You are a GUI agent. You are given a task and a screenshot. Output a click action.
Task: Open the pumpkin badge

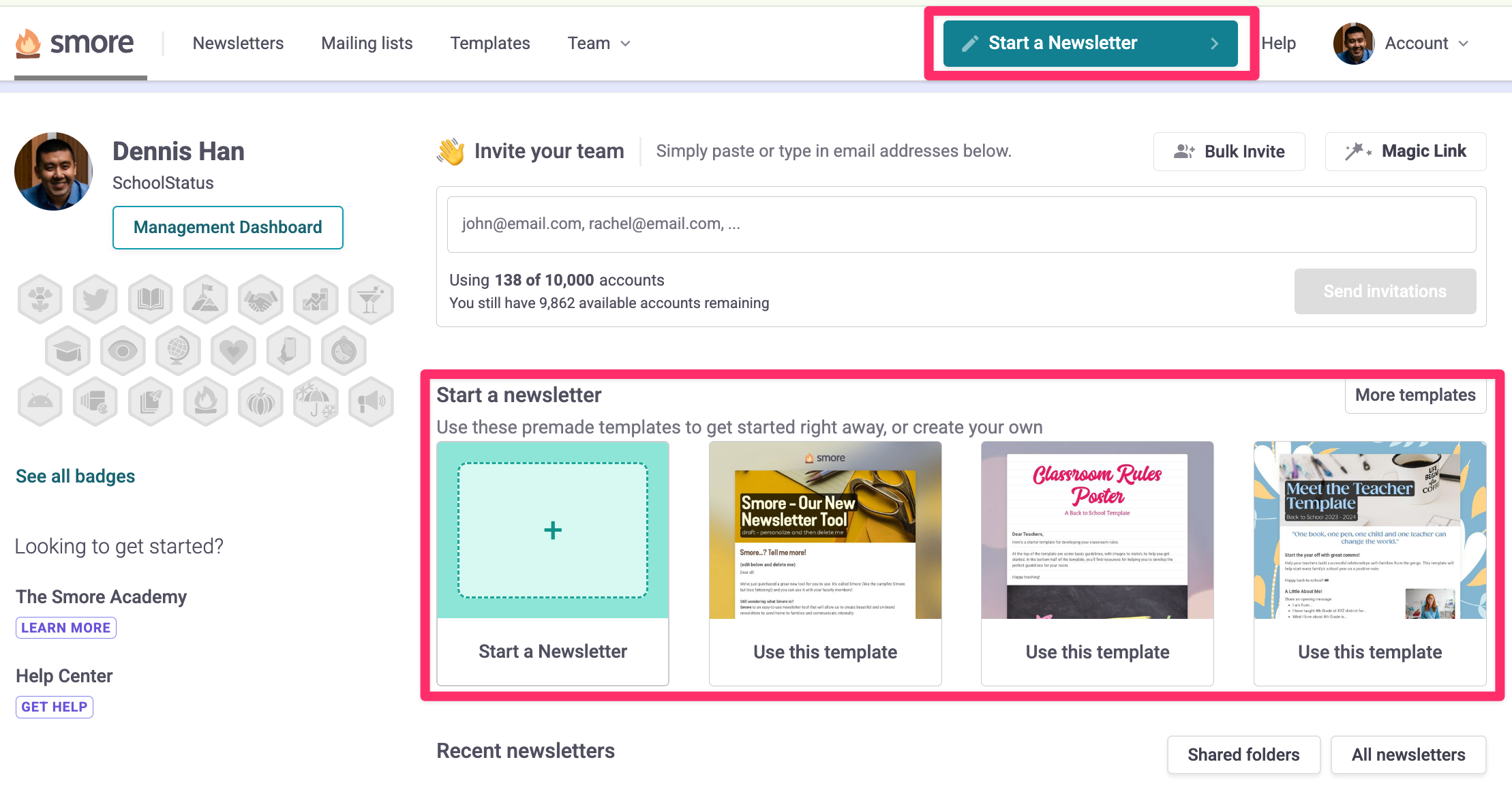pos(260,403)
